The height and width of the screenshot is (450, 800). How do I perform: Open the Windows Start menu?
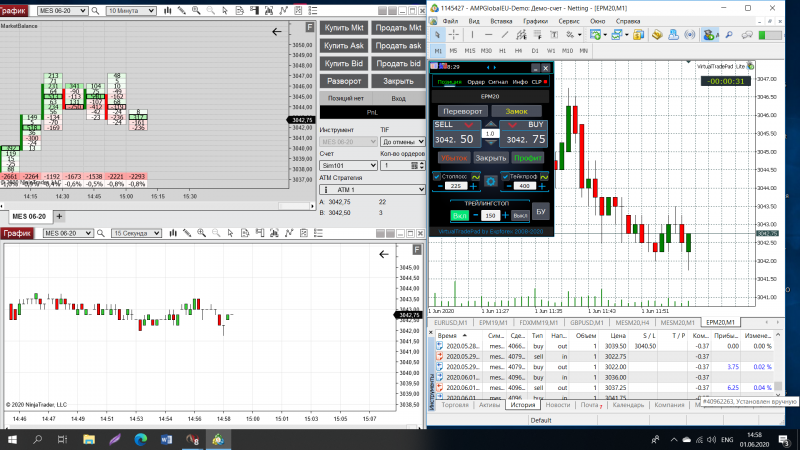(x=12, y=439)
